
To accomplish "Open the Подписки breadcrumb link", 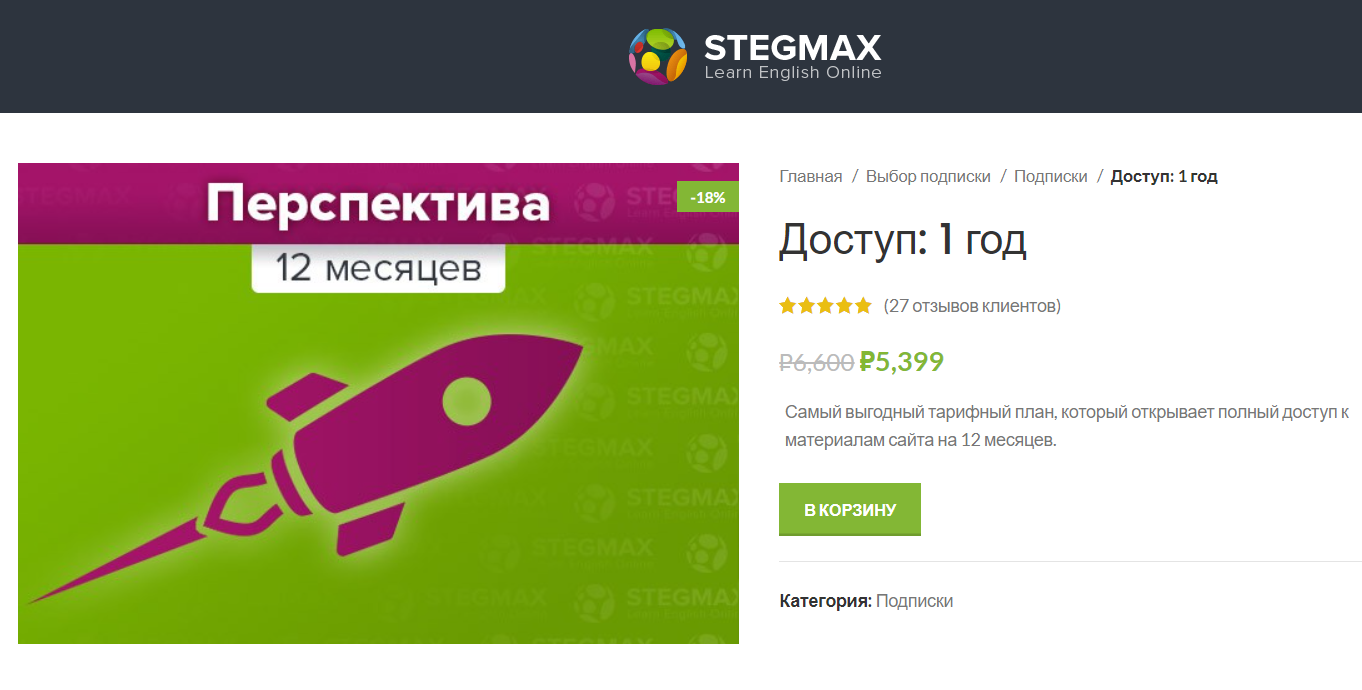I will [1051, 176].
